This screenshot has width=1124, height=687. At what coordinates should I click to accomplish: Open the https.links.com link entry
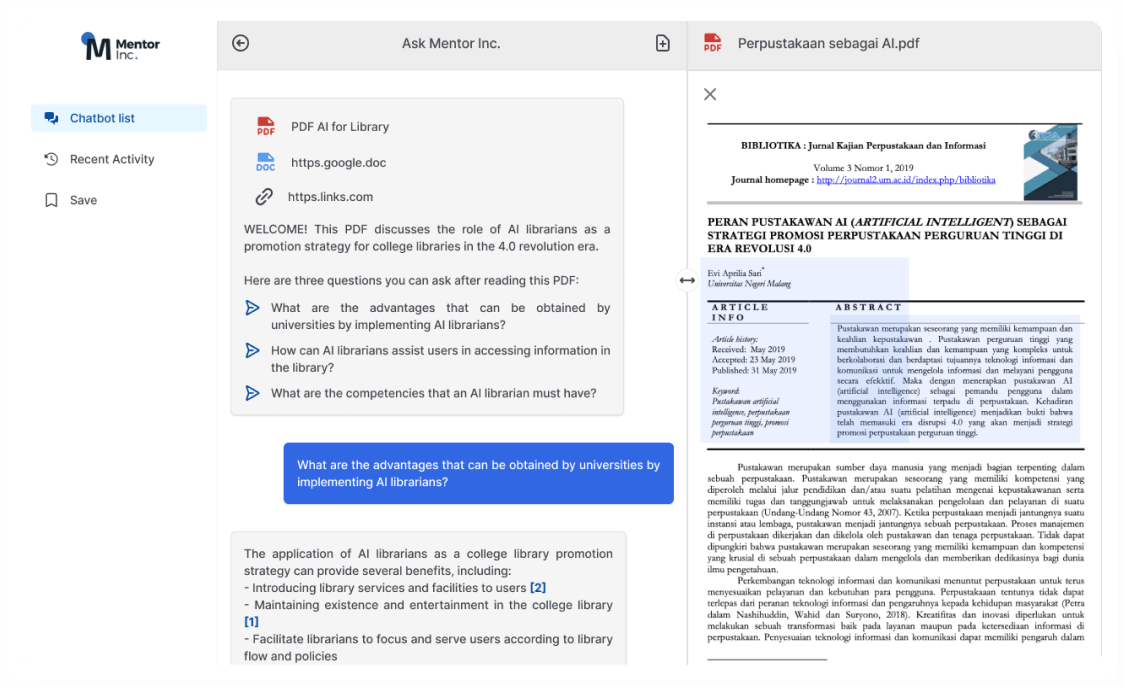[x=330, y=197]
